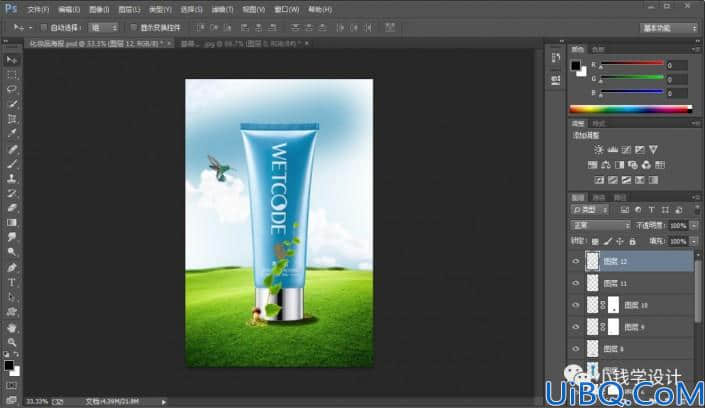
Task: Select the Zoom tool
Action: coord(12,342)
